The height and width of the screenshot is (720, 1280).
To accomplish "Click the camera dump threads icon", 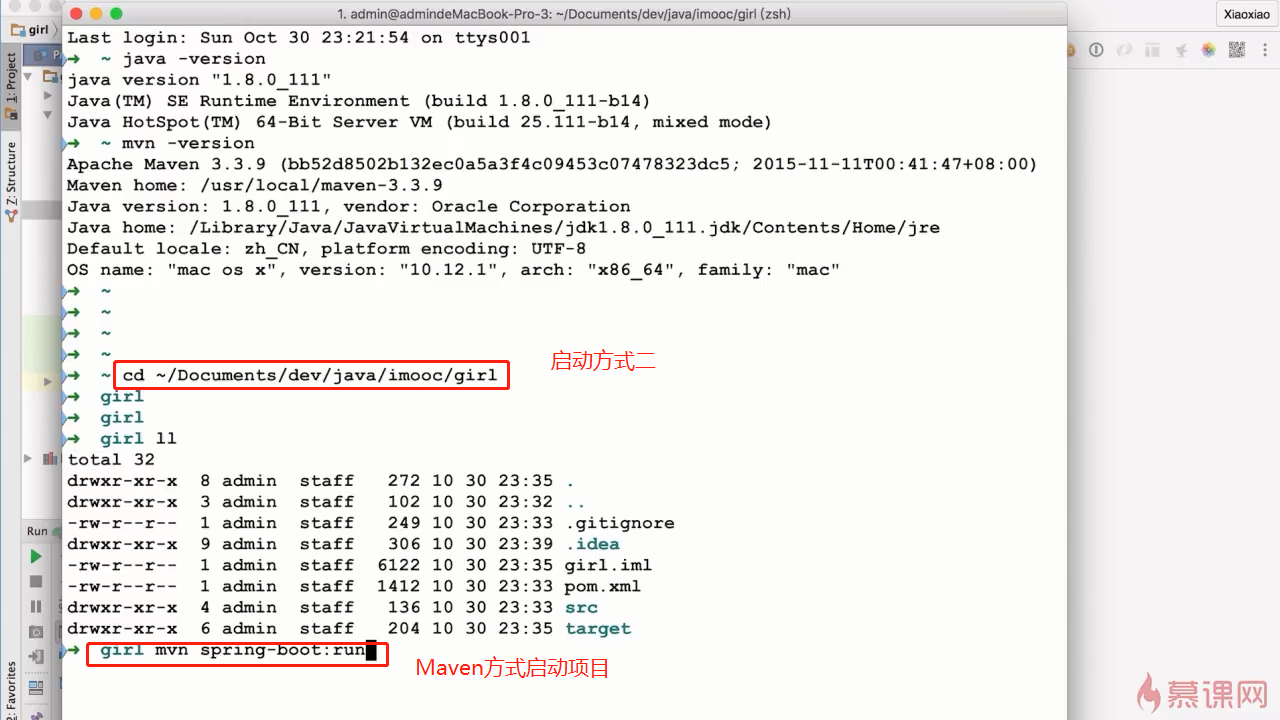I will [x=36, y=631].
